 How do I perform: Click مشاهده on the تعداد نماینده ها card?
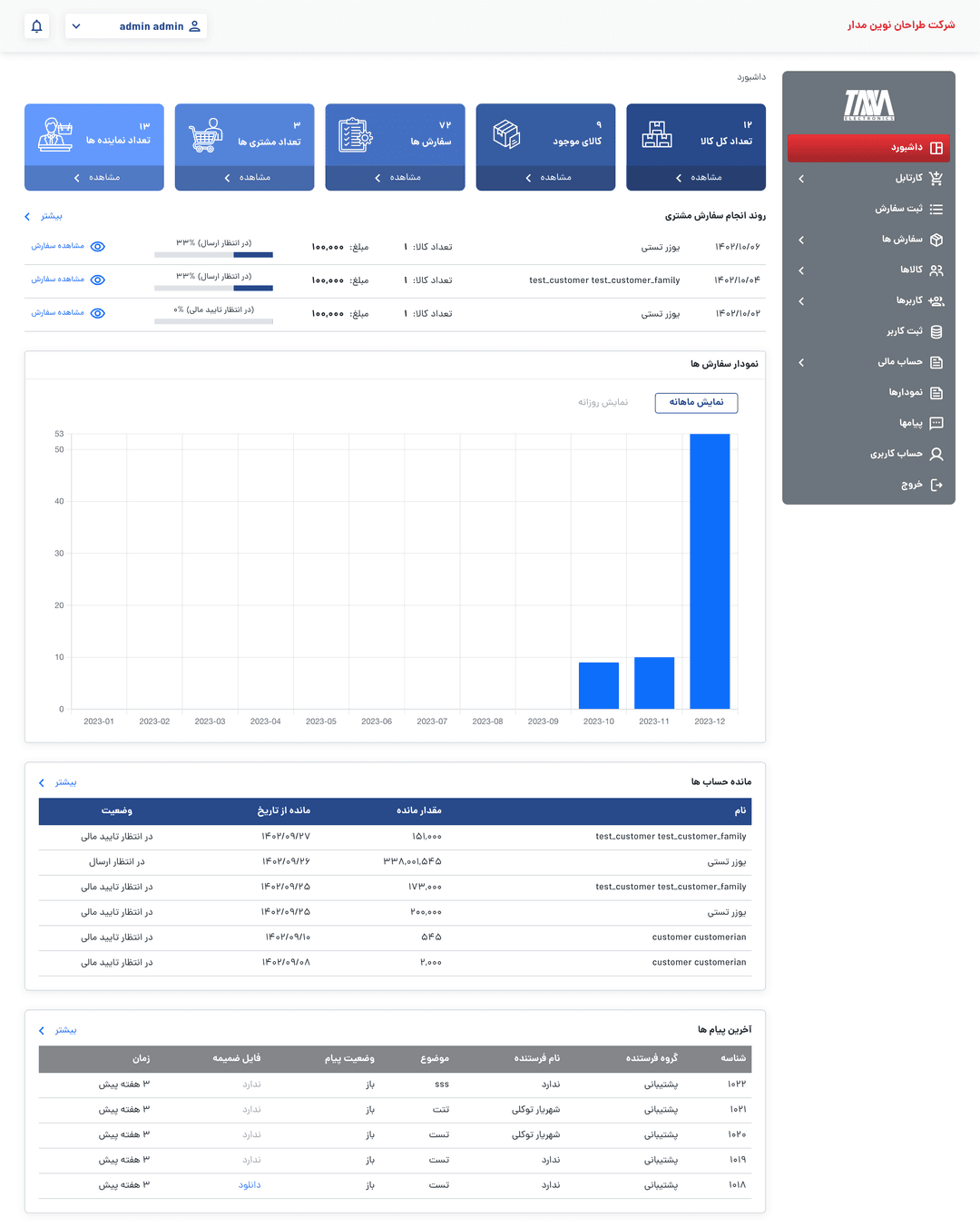(x=94, y=177)
